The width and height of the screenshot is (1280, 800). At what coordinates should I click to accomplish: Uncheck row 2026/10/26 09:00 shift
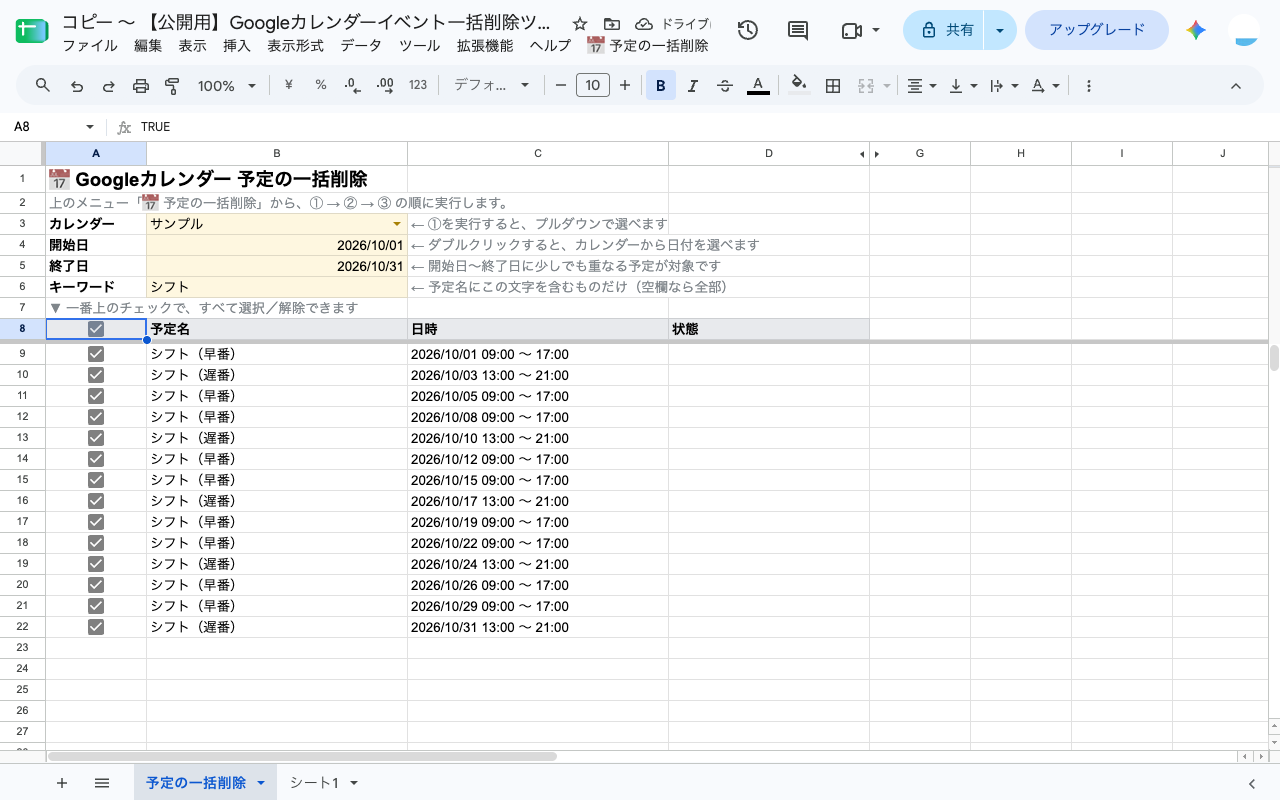pos(96,585)
